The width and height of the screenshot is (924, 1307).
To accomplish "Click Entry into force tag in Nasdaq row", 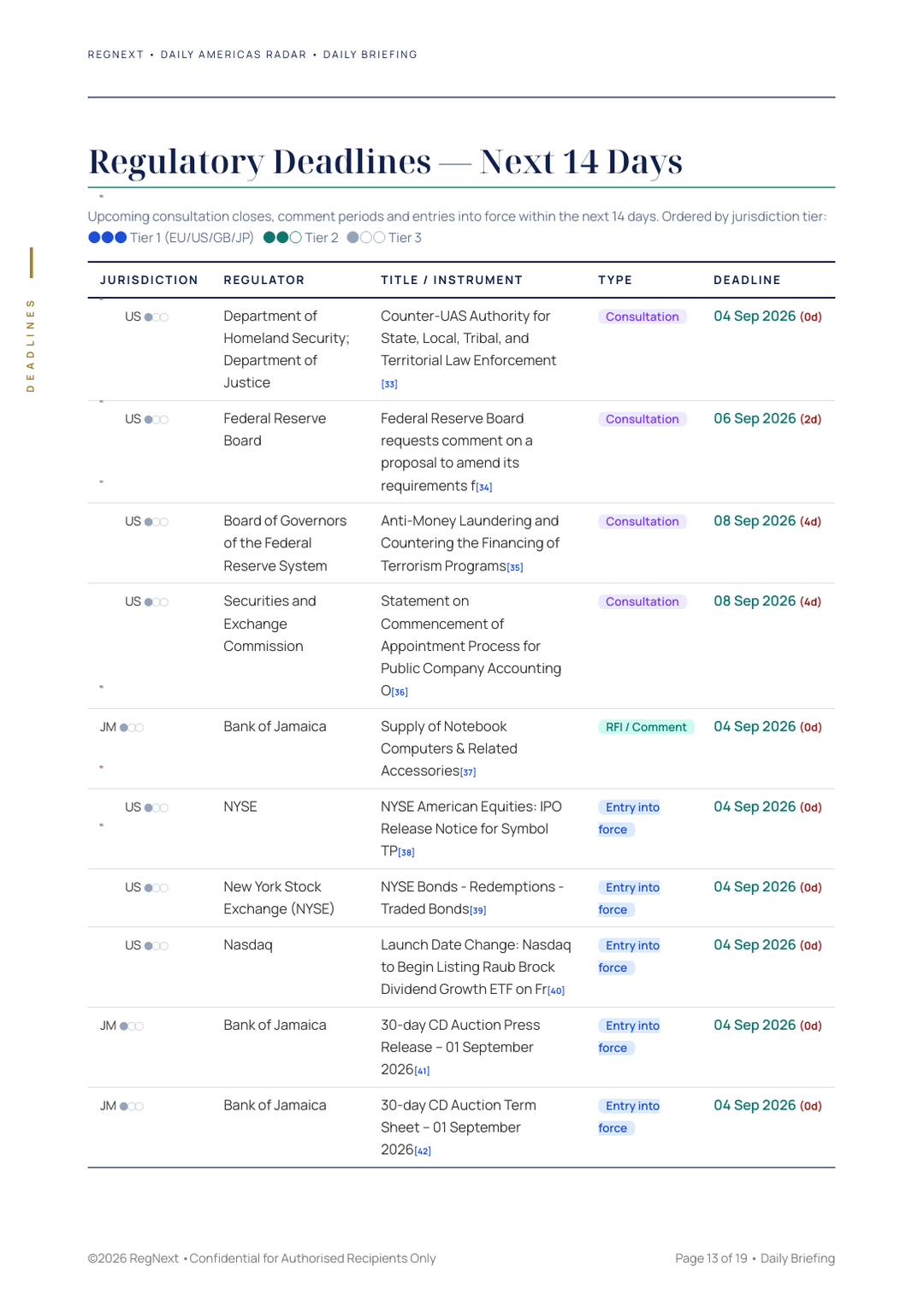I will 630,956.
